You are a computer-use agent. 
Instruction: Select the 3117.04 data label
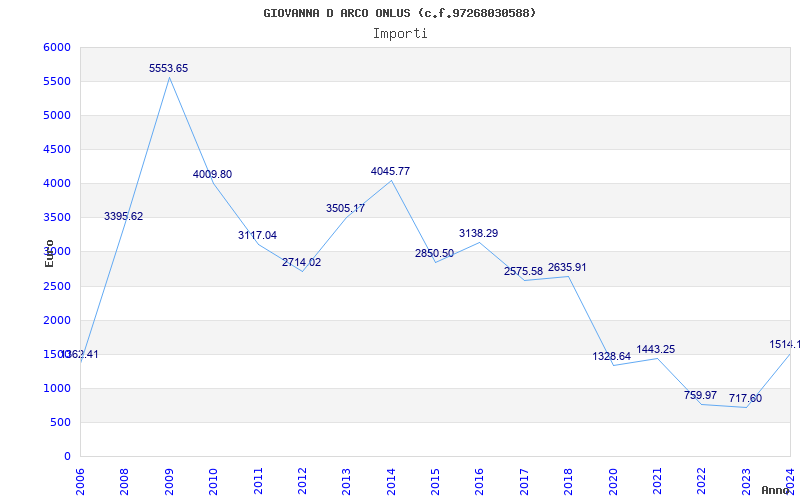pyautogui.click(x=257, y=235)
